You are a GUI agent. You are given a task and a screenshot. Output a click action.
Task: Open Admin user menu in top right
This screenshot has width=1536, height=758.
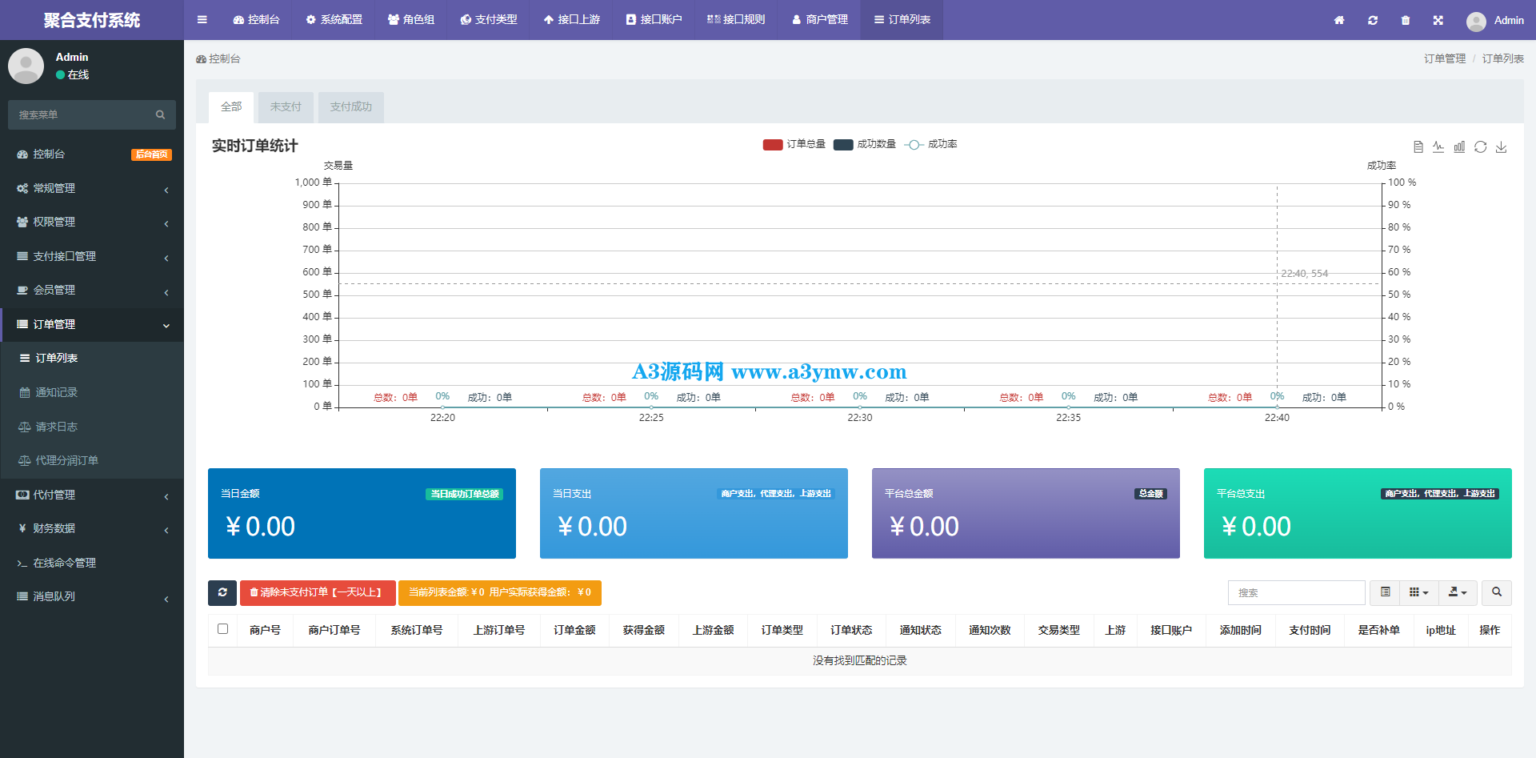click(x=1495, y=20)
